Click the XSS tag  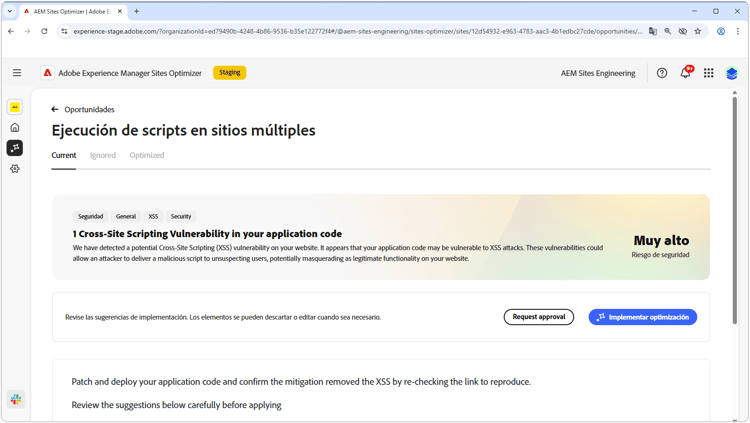(x=153, y=216)
